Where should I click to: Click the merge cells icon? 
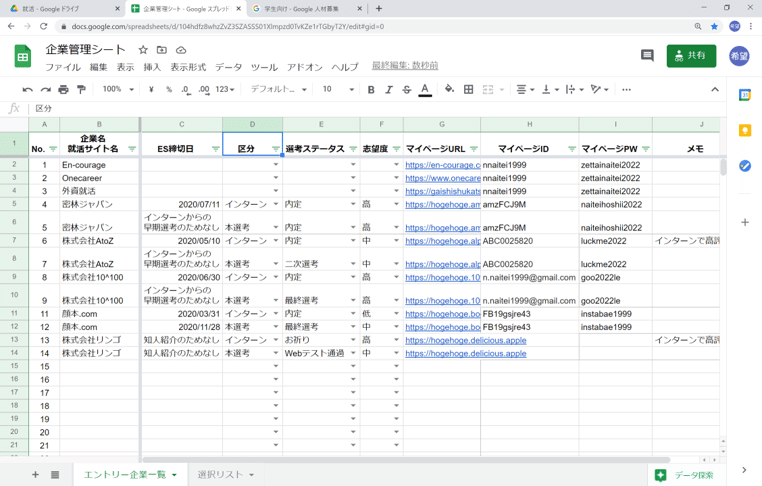click(x=488, y=89)
